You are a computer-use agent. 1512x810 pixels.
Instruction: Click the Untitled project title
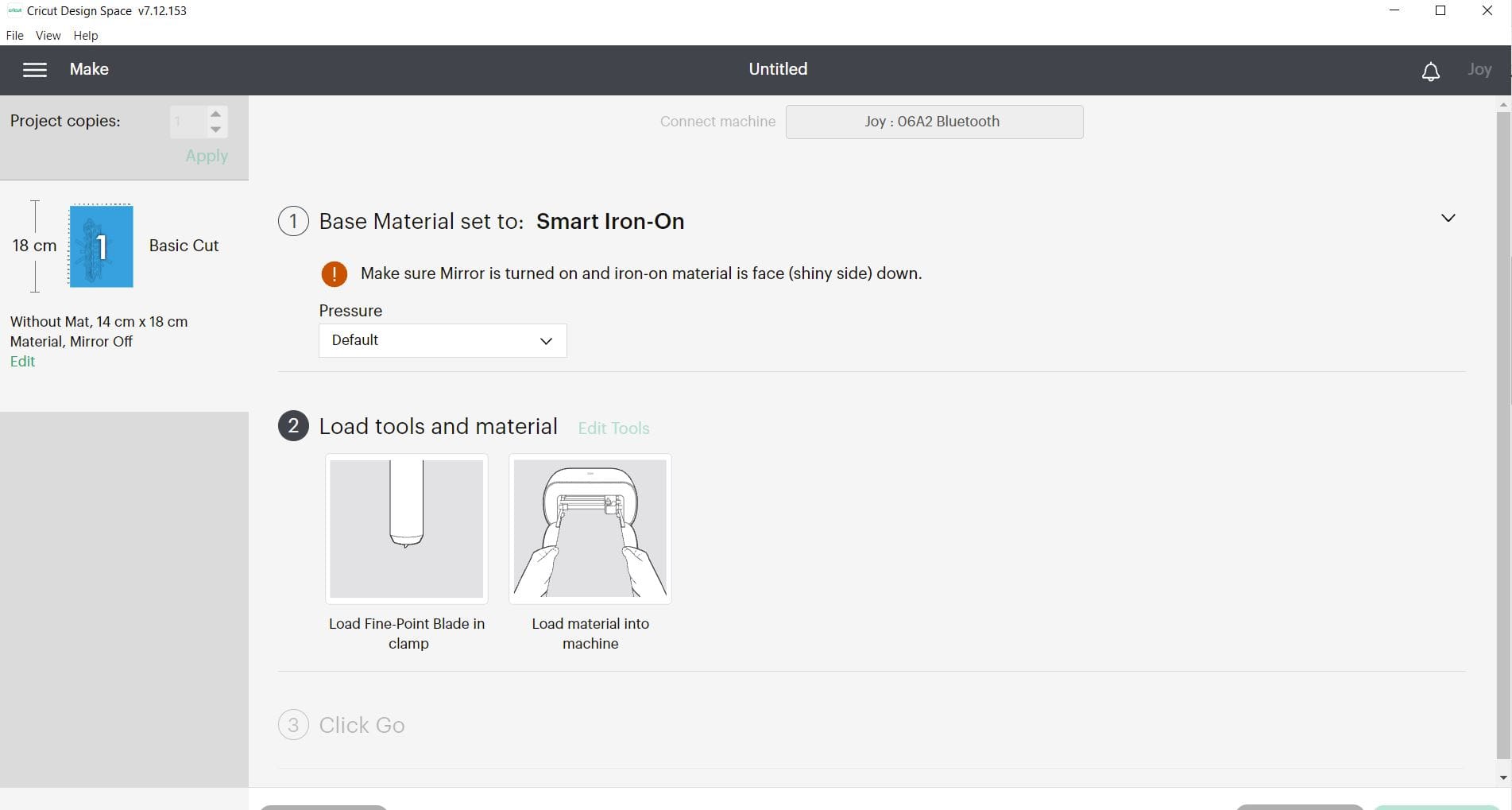click(778, 69)
